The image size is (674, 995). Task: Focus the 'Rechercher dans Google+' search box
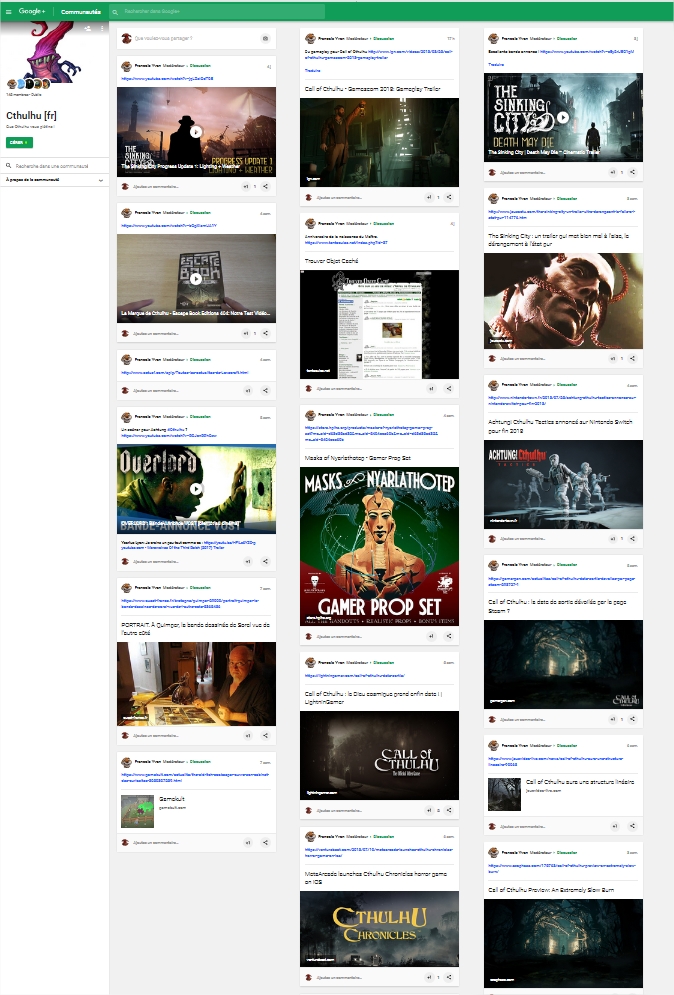[216, 11]
